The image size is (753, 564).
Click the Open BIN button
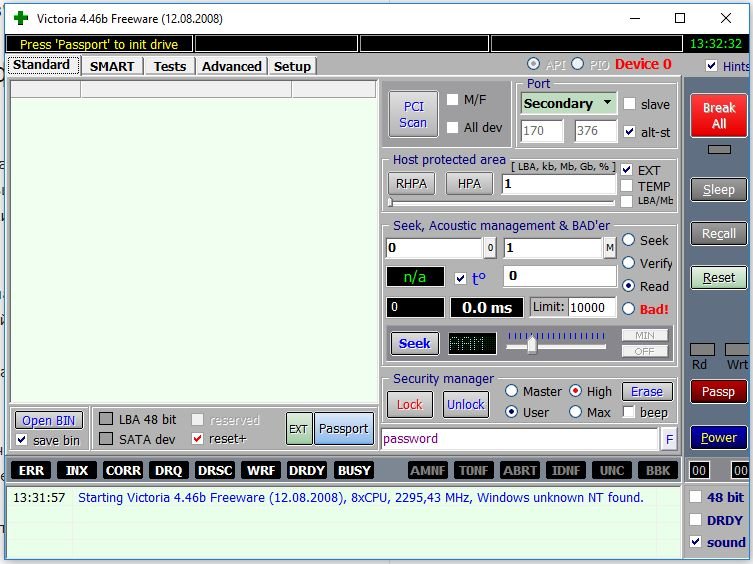coord(49,420)
